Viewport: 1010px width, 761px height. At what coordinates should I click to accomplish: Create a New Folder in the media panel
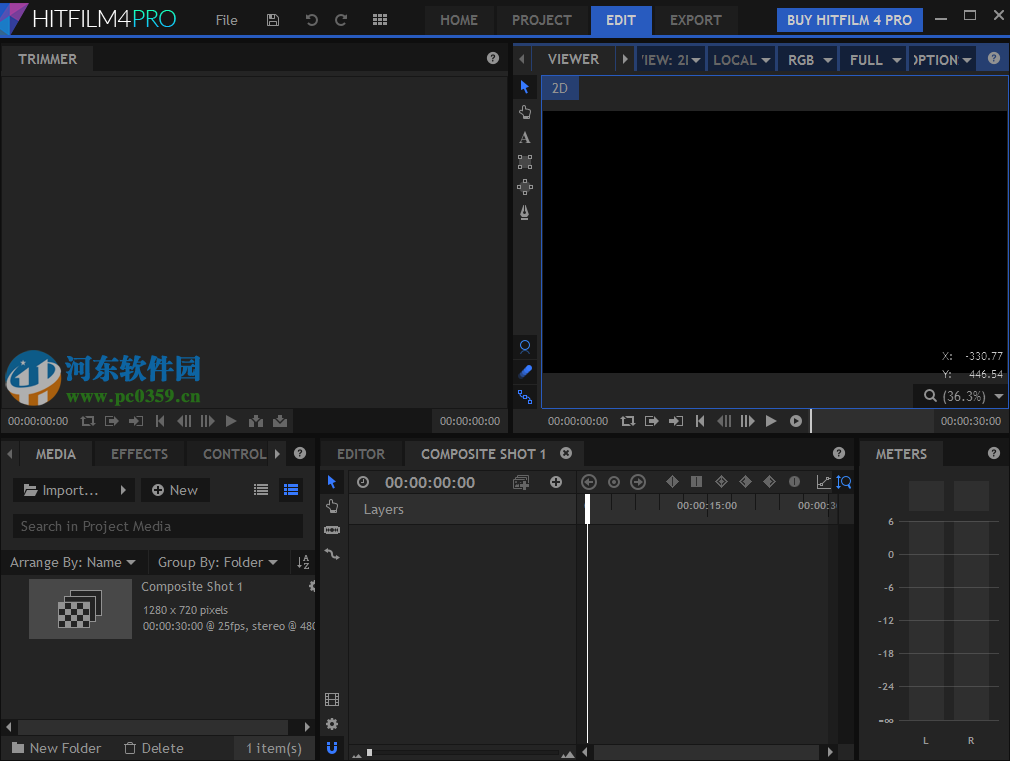pyautogui.click(x=56, y=748)
